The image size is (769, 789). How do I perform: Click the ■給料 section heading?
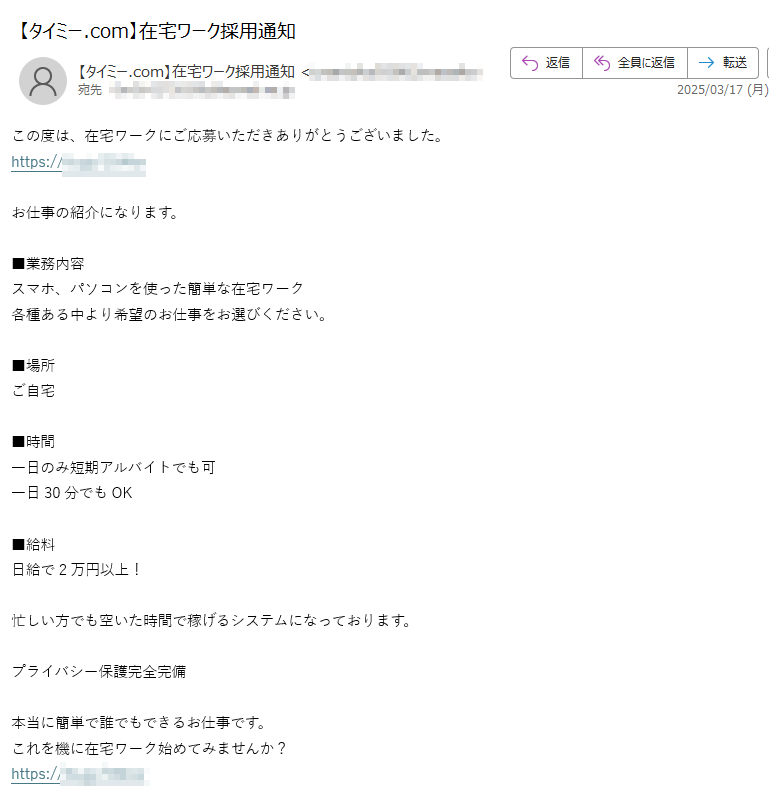pos(34,544)
